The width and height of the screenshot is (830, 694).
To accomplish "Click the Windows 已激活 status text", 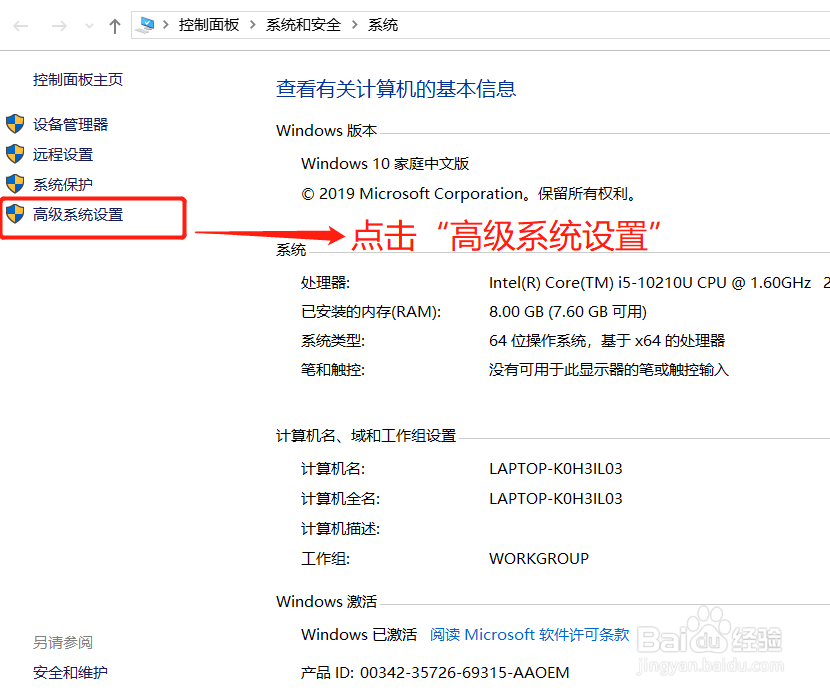I will [x=358, y=634].
